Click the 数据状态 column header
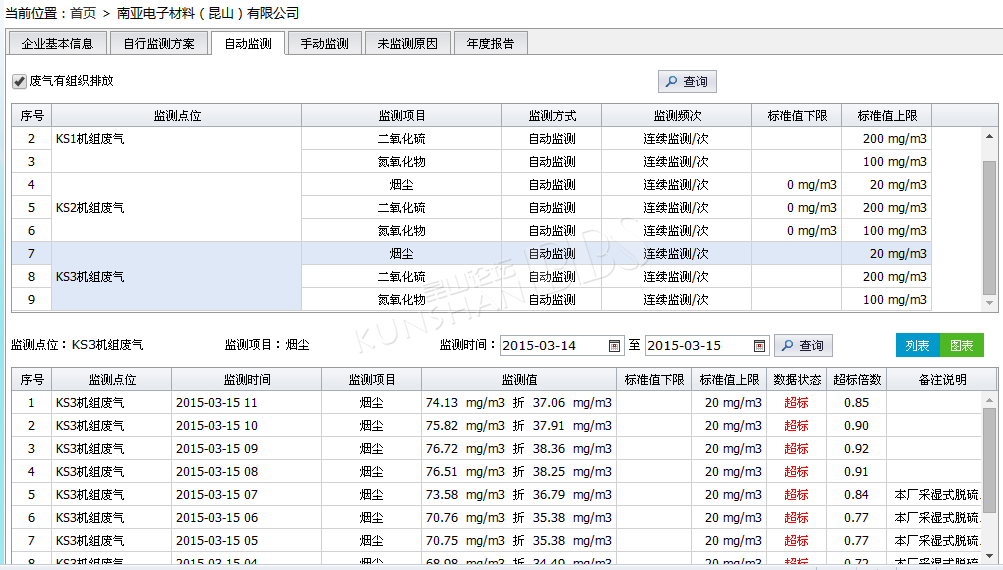Screen dimensions: 1003x570 pos(797,379)
